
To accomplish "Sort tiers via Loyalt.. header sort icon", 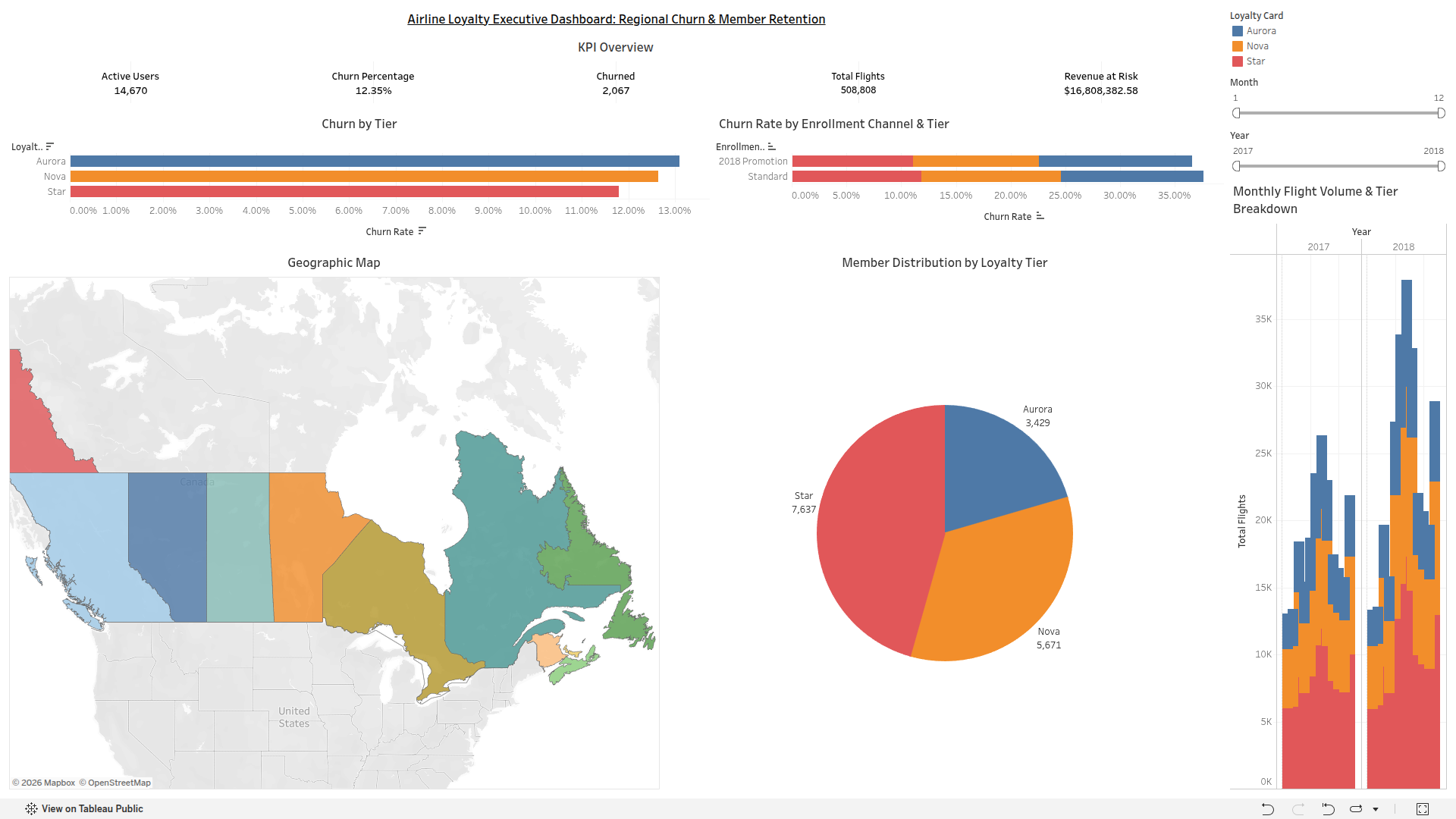I will point(50,146).
